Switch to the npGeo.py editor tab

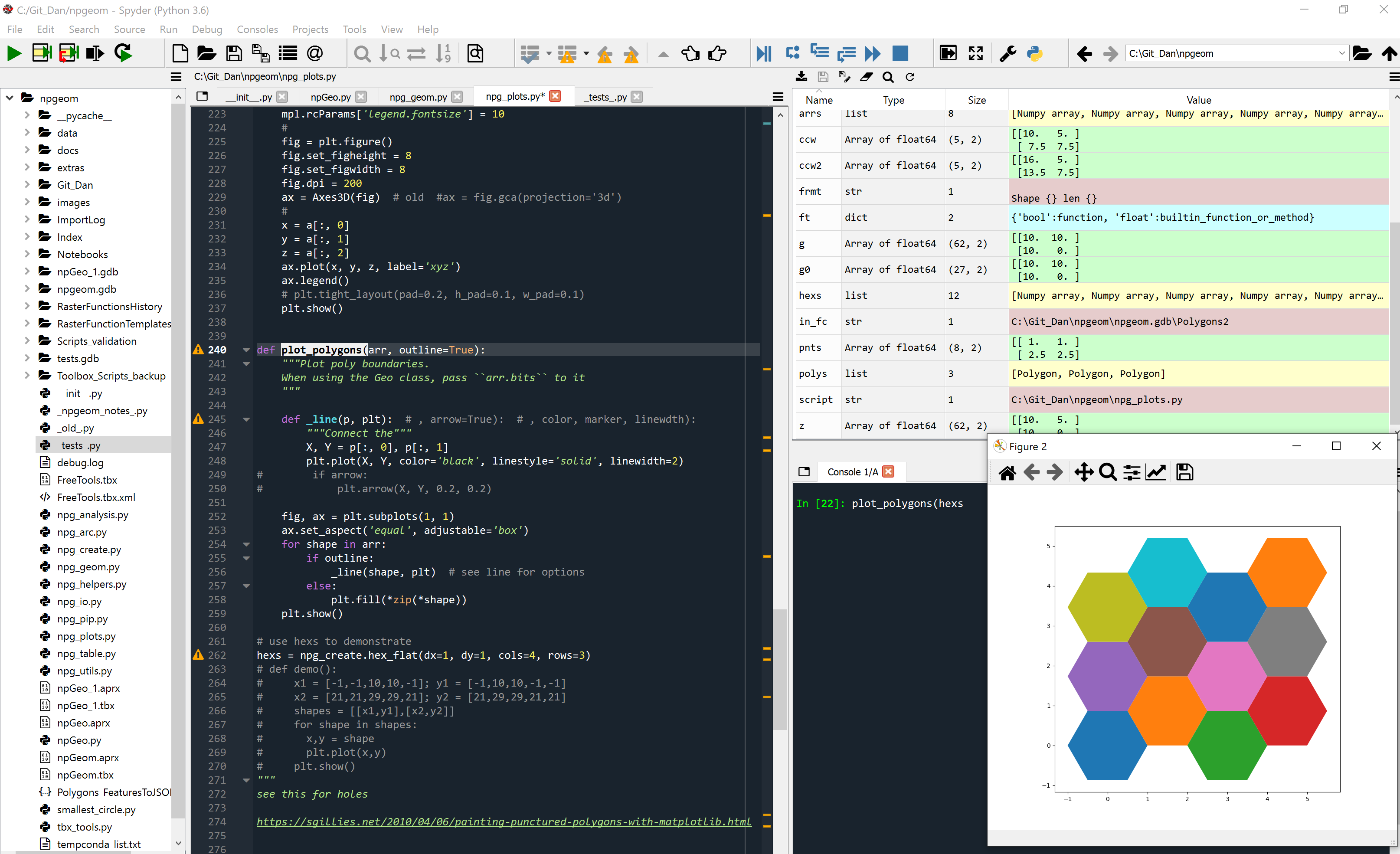330,97
